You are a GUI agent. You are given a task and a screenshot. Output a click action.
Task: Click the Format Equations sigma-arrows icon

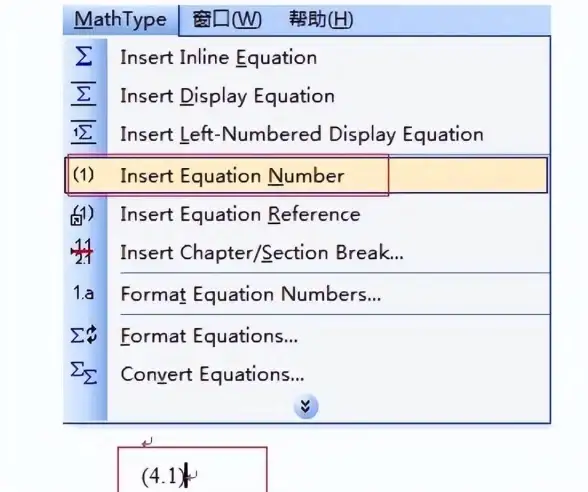tap(84, 335)
